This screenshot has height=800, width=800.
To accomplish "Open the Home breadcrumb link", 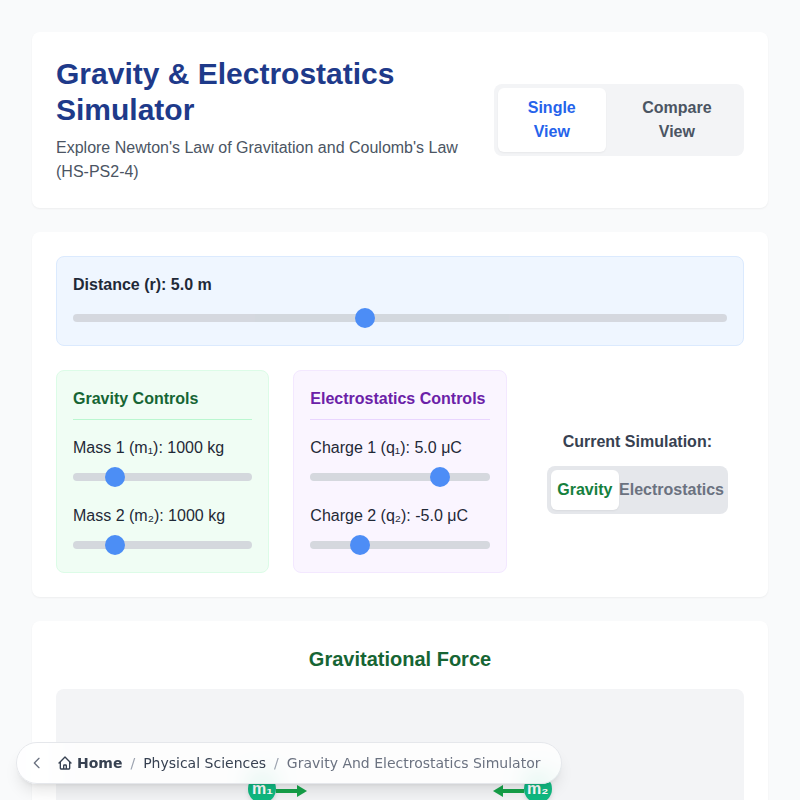I will [x=97, y=762].
